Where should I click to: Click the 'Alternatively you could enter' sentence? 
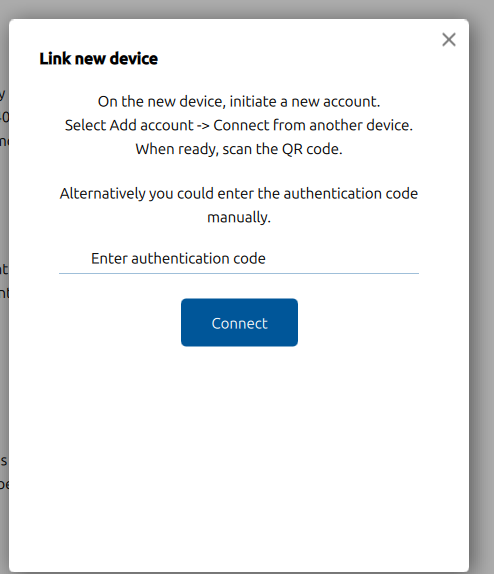coord(239,194)
